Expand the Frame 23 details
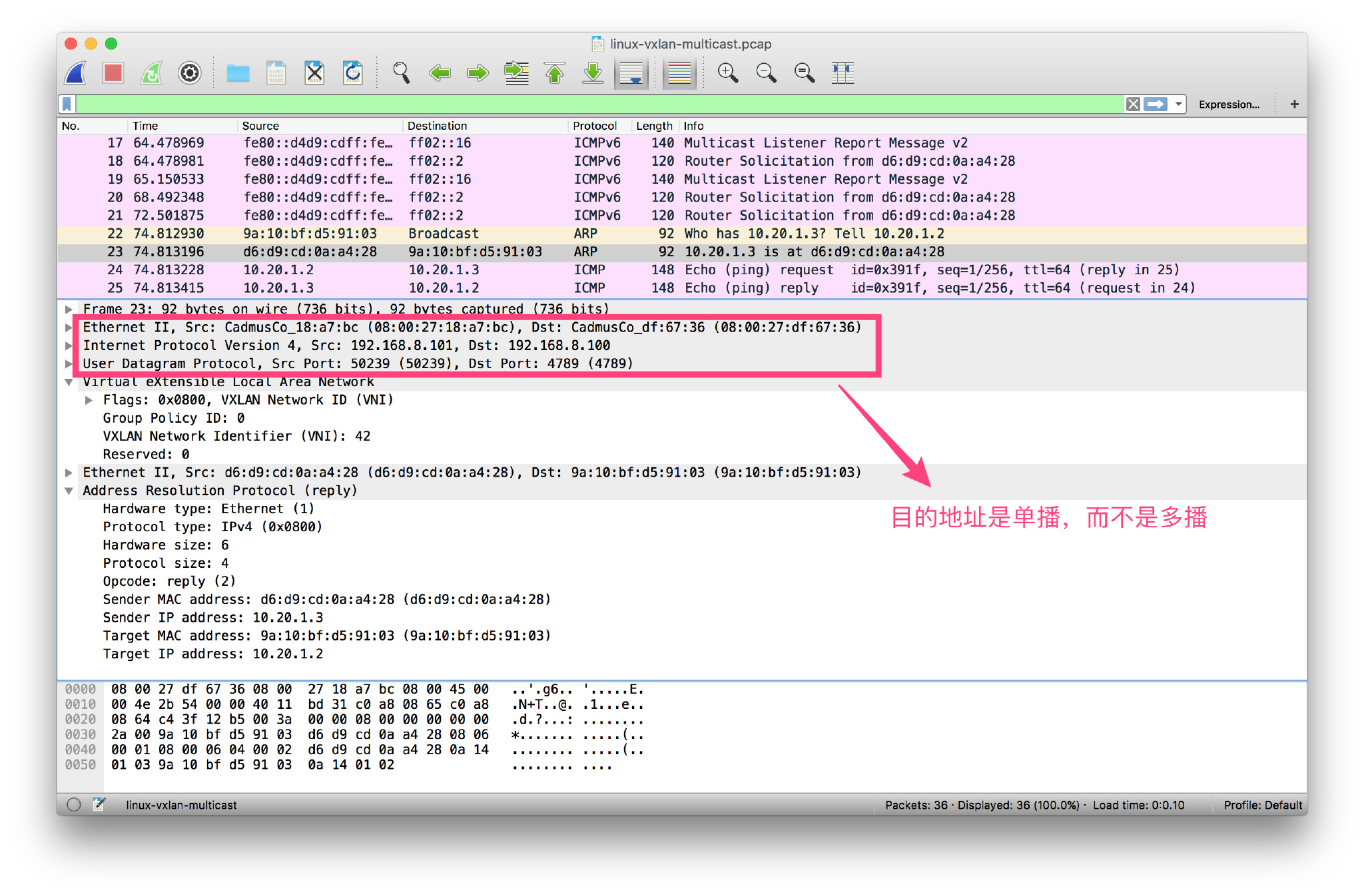This screenshot has width=1364, height=896. tap(69, 309)
